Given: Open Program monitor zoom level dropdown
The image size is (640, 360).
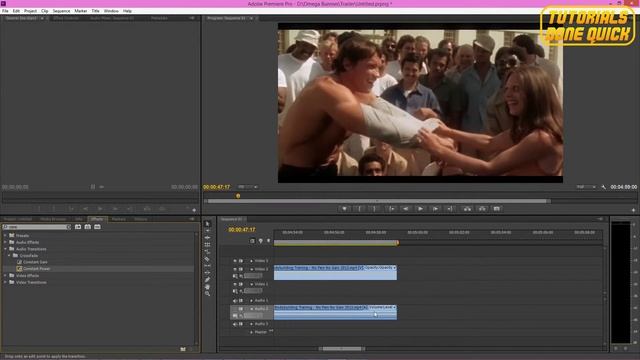Looking at the screenshot, I should coord(248,187).
